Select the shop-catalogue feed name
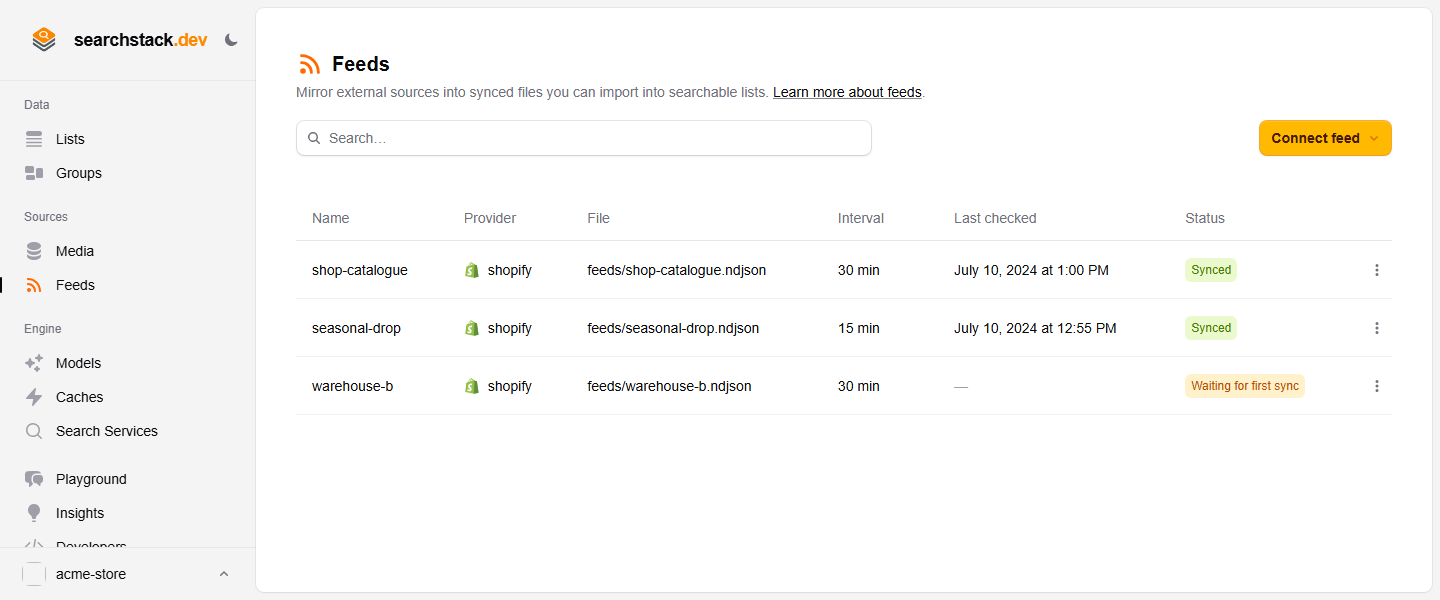 [360, 270]
